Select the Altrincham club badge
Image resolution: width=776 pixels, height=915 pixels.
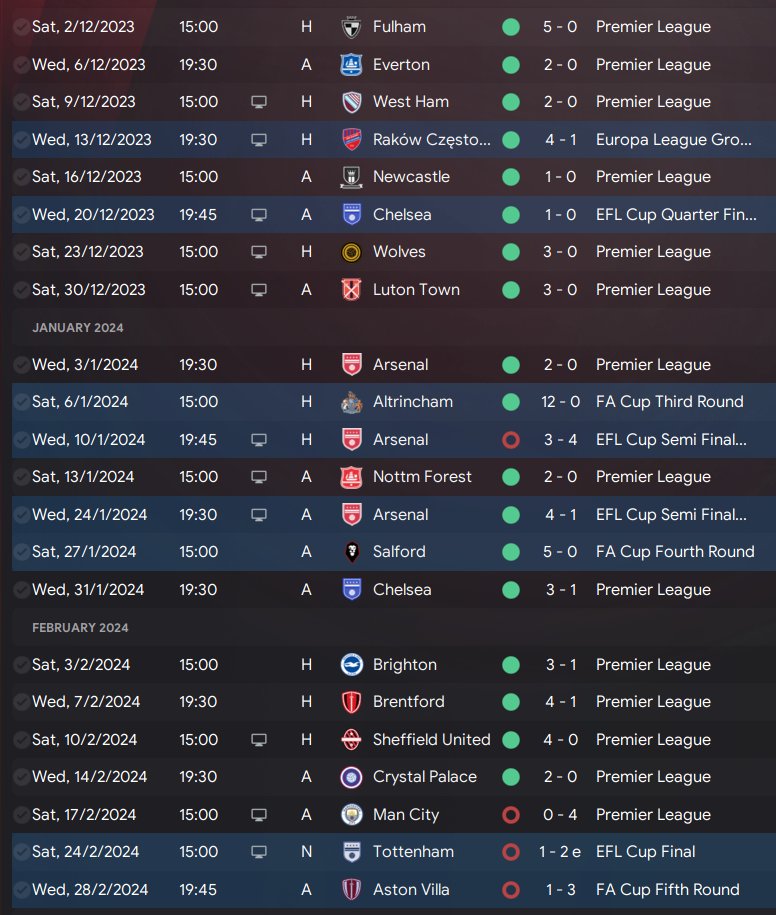pyautogui.click(x=352, y=402)
